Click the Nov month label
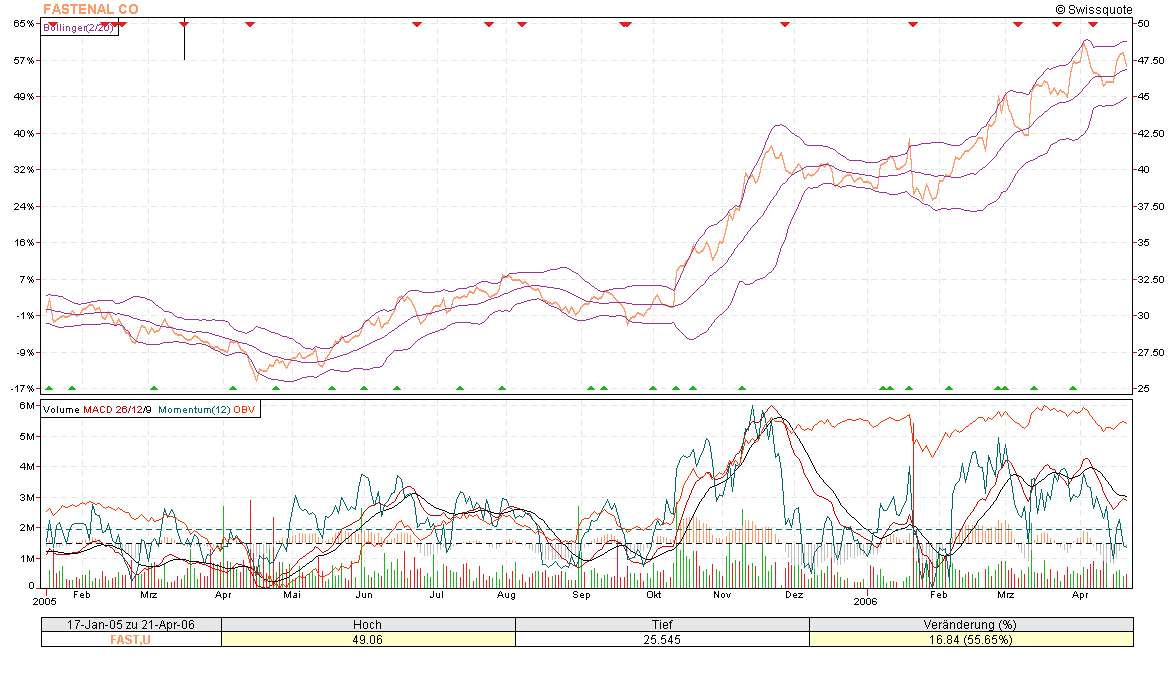This screenshot has height=677, width=1173. coord(722,595)
